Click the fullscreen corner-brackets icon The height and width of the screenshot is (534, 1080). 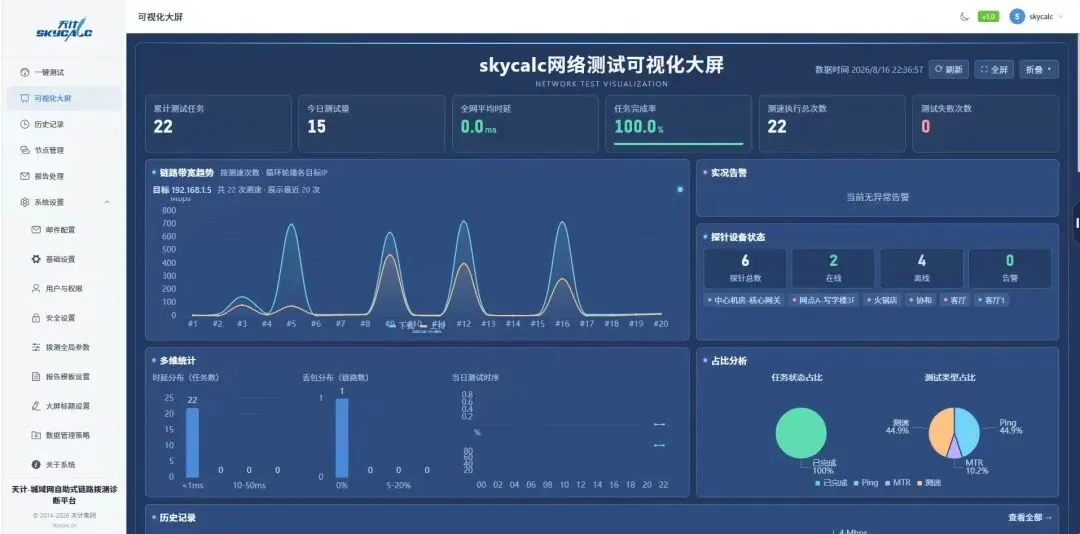pyautogui.click(x=984, y=70)
